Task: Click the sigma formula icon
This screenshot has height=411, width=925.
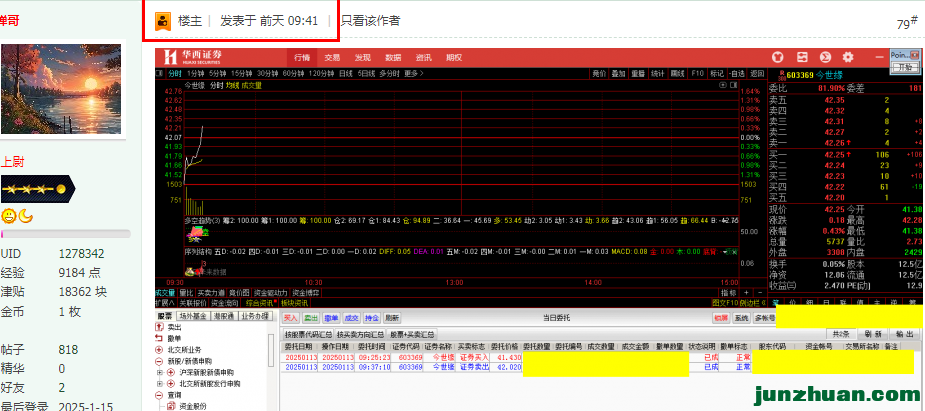Action: (x=825, y=57)
